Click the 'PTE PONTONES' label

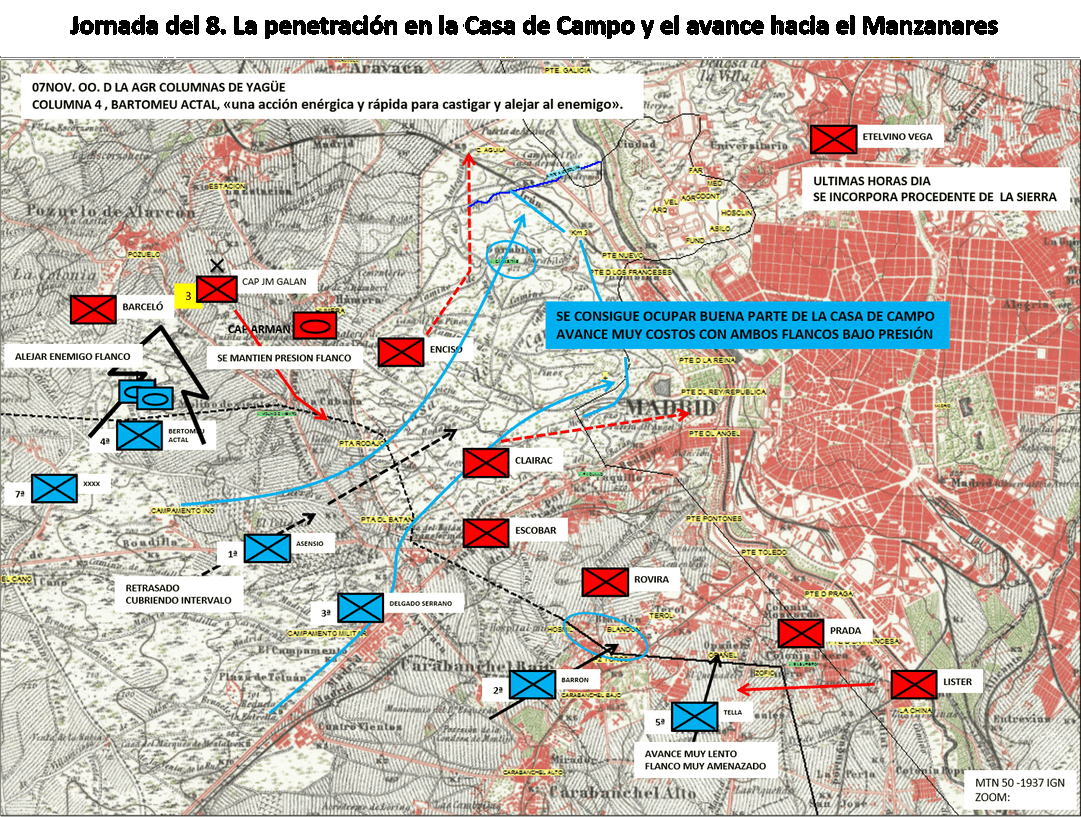pyautogui.click(x=714, y=518)
